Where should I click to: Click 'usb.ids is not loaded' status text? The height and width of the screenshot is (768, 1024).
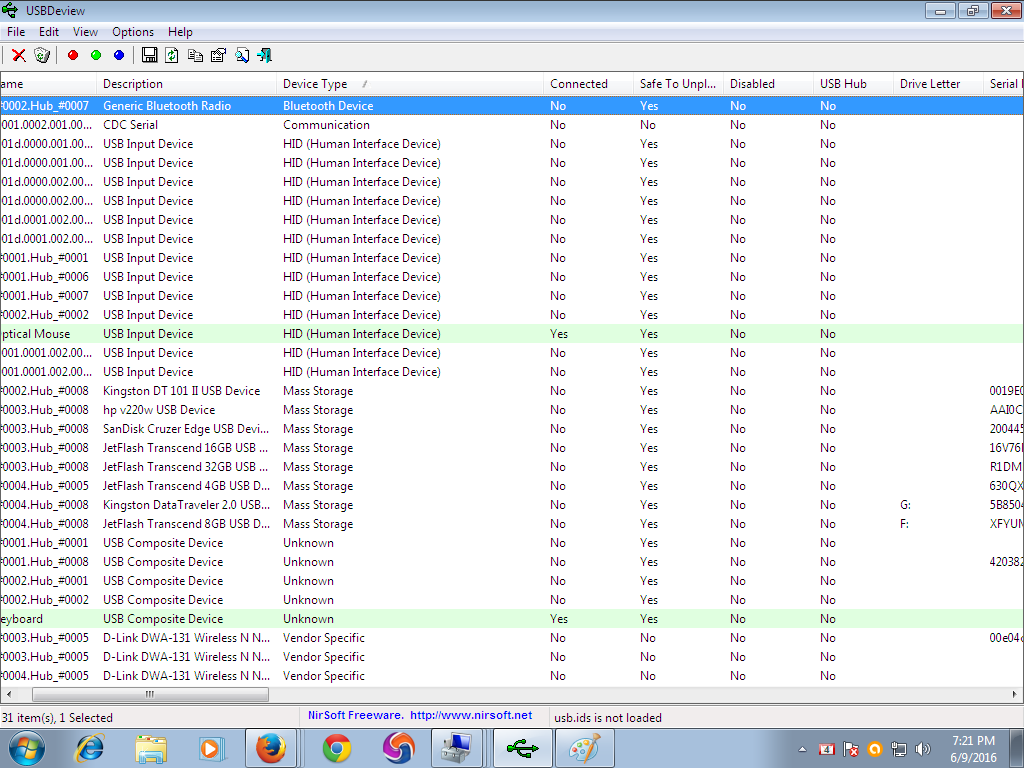[608, 718]
